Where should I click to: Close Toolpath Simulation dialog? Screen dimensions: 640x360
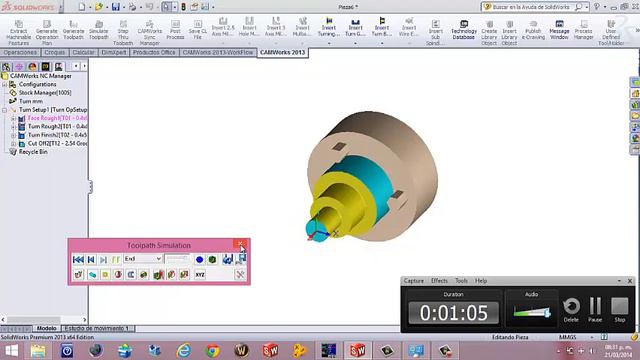(x=240, y=244)
